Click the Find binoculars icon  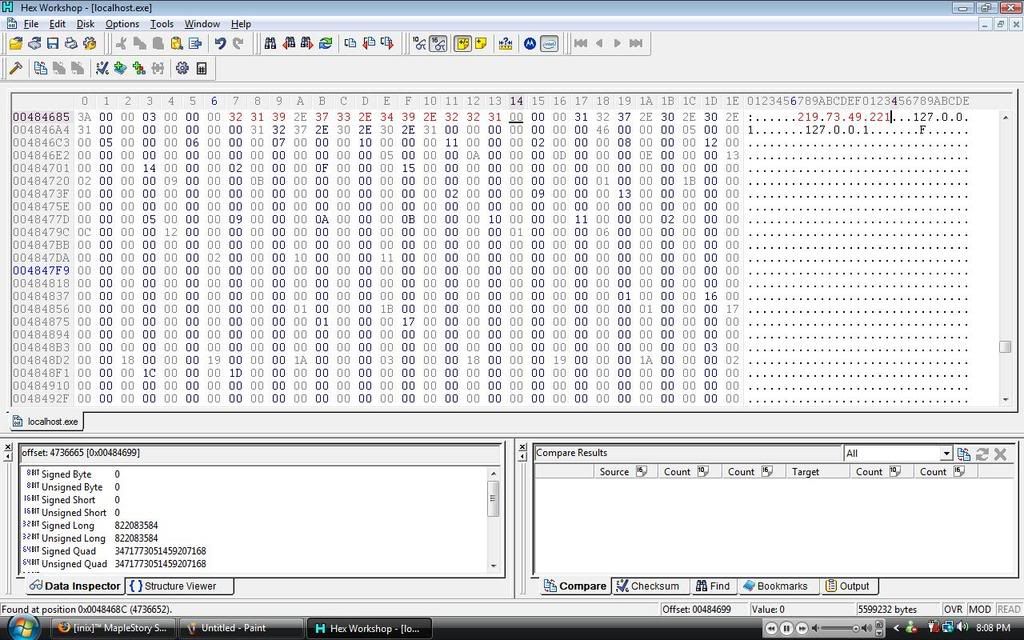click(270, 44)
